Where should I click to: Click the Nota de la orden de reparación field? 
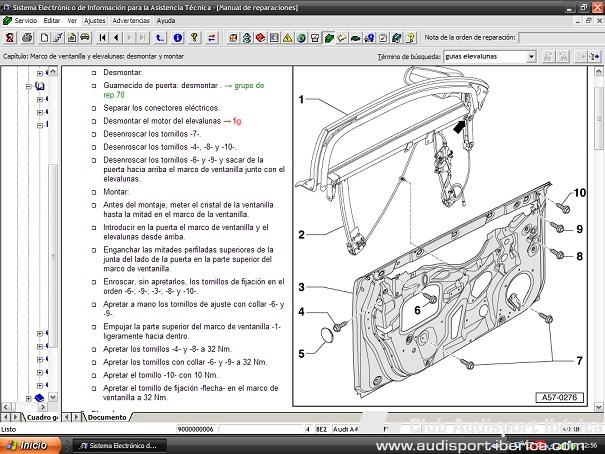(x=561, y=38)
